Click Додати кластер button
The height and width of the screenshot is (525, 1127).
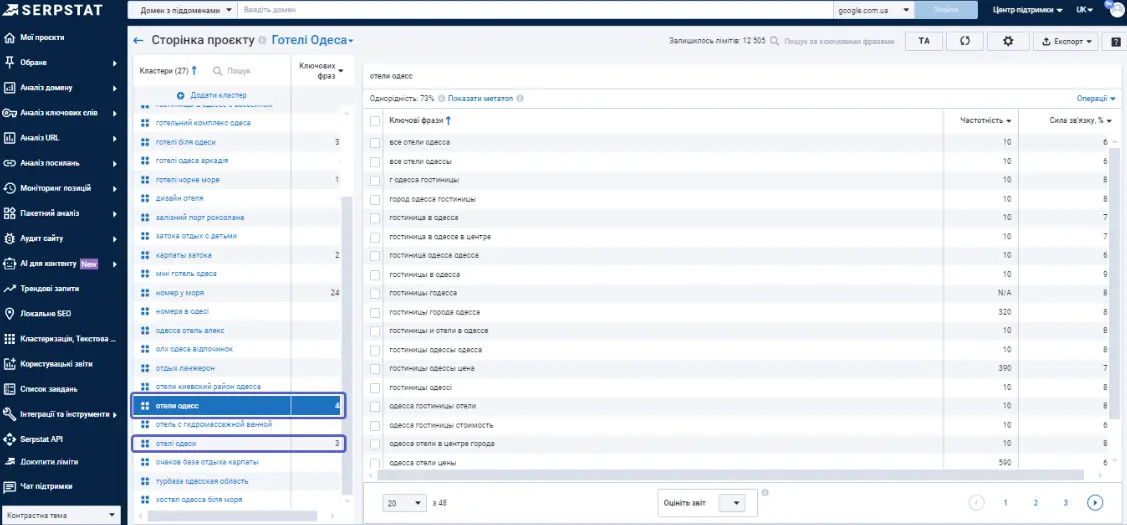coord(211,95)
